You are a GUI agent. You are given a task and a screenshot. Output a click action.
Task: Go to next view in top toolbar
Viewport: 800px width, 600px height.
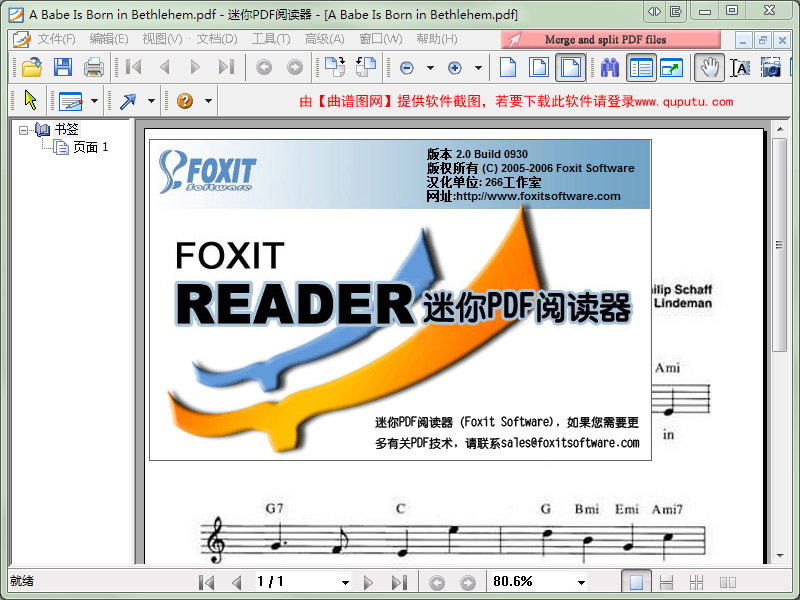(x=295, y=67)
